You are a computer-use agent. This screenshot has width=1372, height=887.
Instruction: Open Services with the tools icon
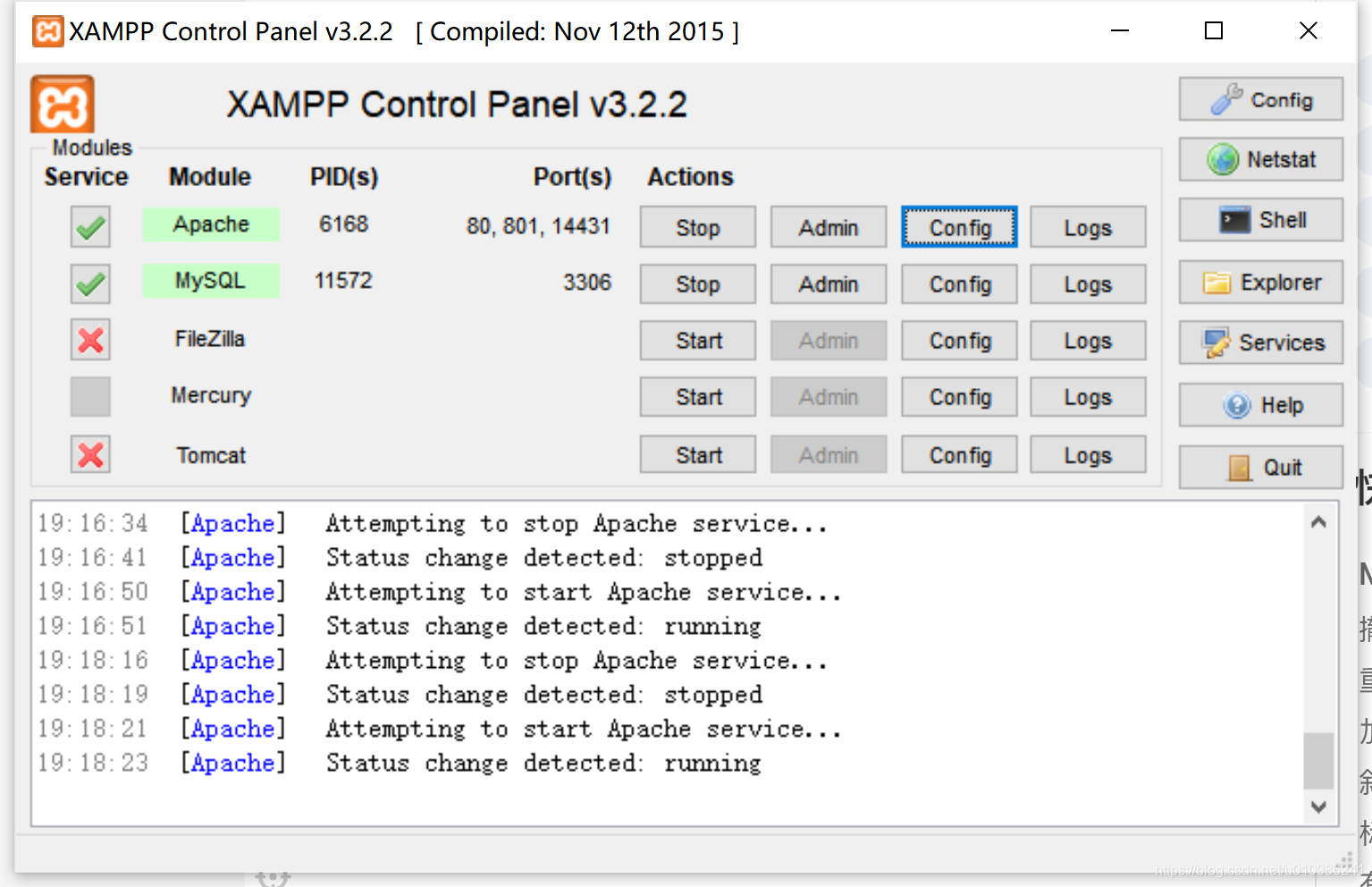1260,342
